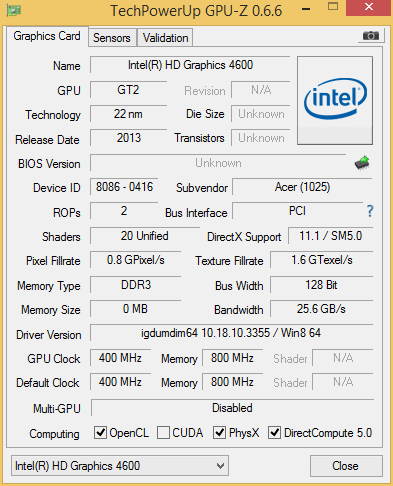Click the Intel logo image

[335, 100]
